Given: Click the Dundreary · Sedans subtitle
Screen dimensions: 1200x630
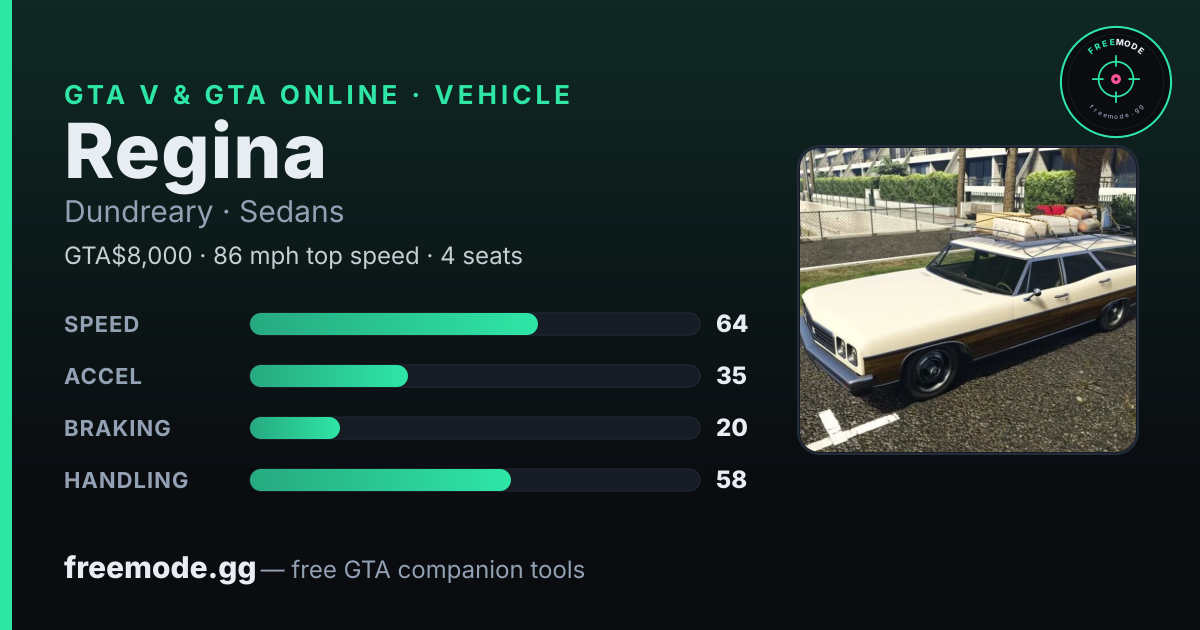Looking at the screenshot, I should [204, 212].
